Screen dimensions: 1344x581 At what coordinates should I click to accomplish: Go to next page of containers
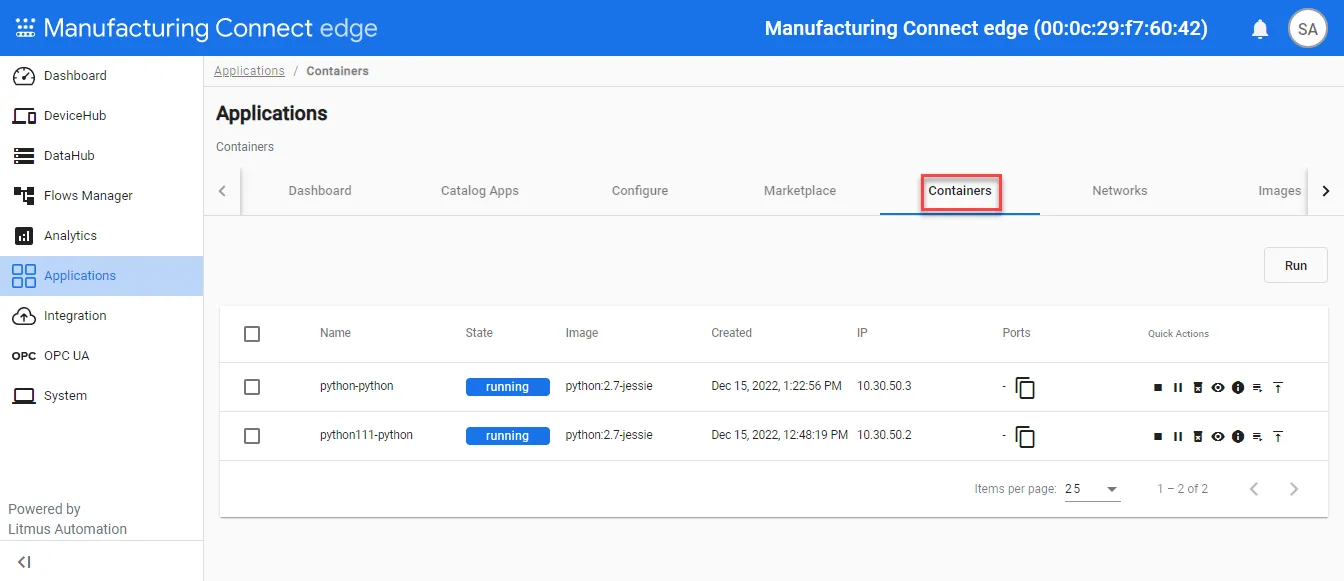(1294, 489)
